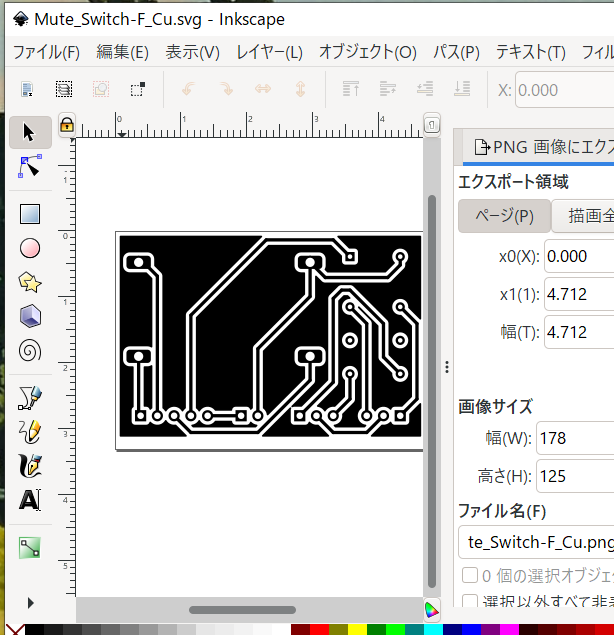Activate the 3D box tool

pos(30,316)
